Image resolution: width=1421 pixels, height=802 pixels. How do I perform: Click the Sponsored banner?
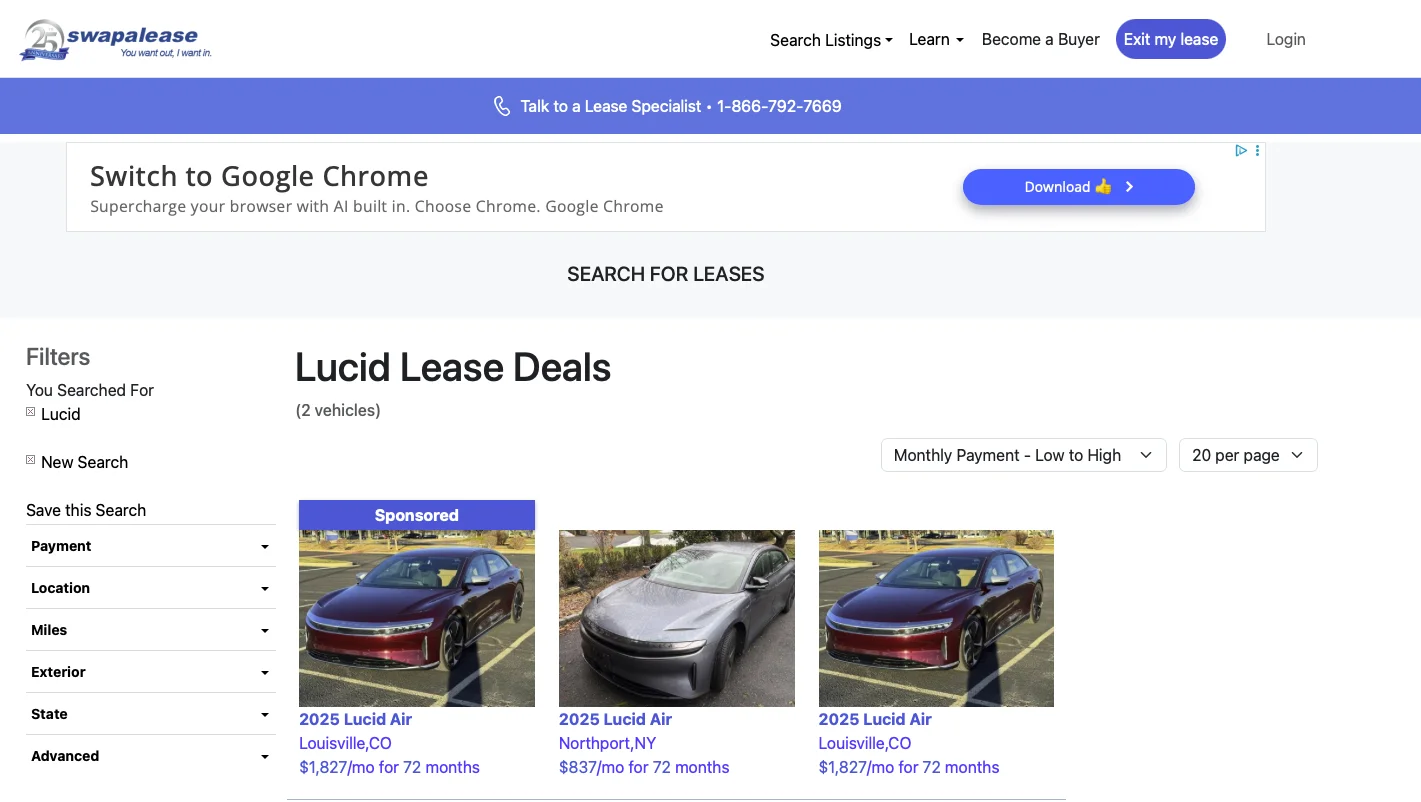coord(417,515)
